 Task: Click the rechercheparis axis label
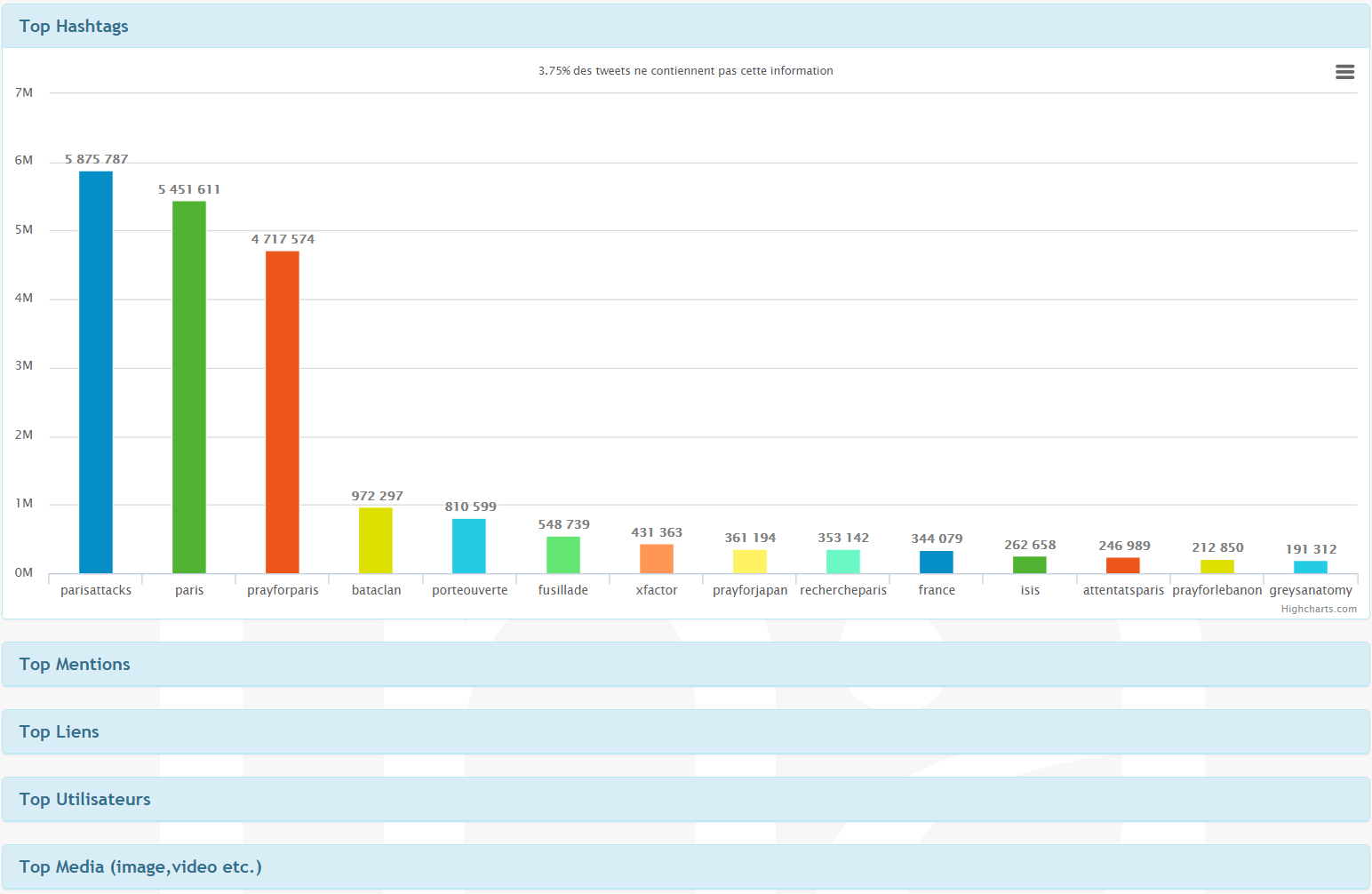click(843, 590)
